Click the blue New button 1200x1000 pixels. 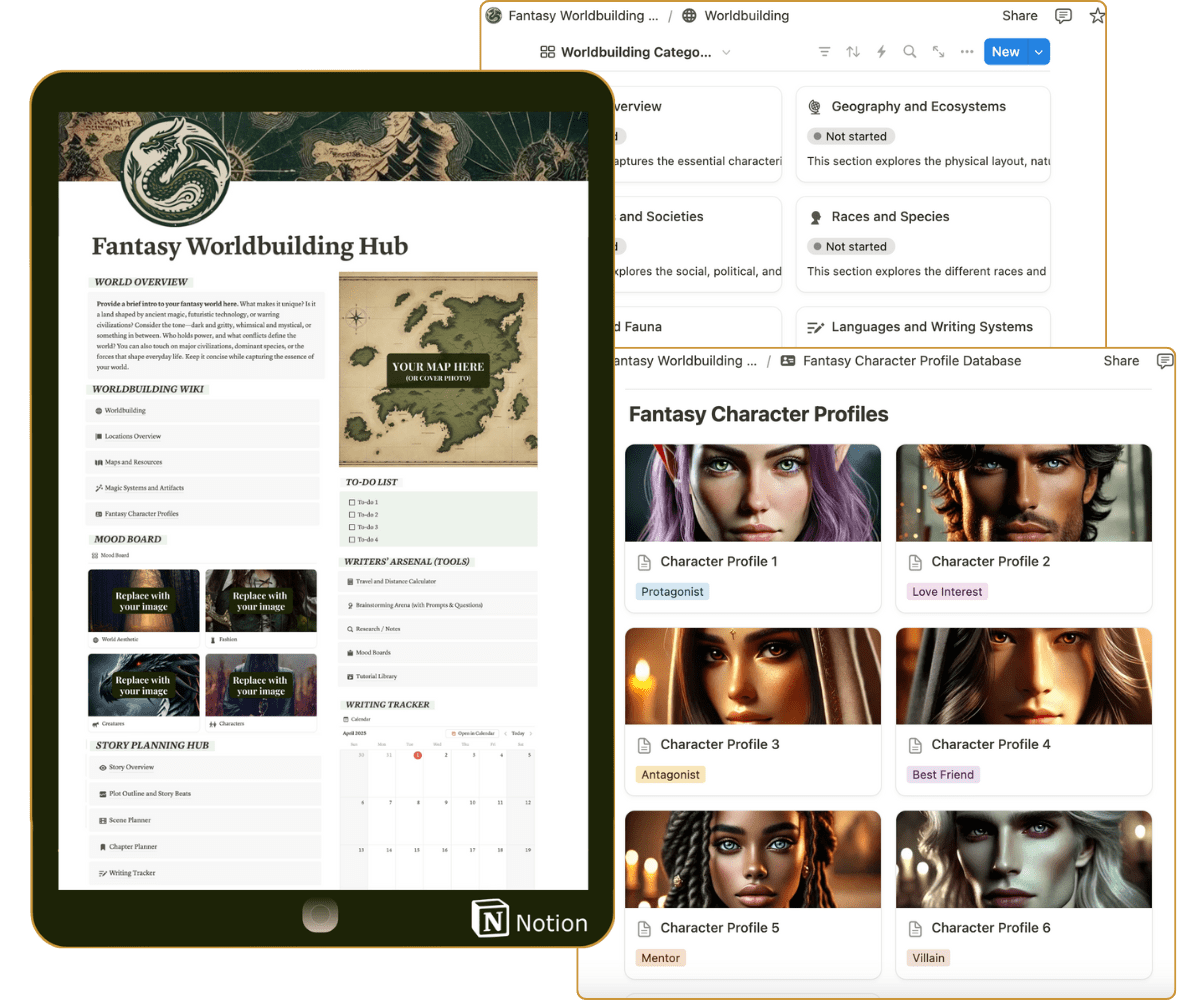(x=1005, y=52)
